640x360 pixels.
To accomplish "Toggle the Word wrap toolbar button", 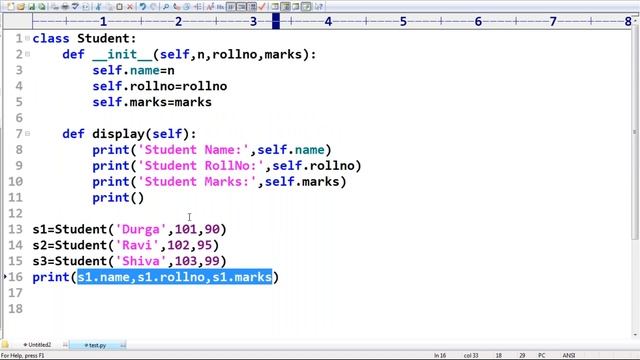I will [231, 7].
